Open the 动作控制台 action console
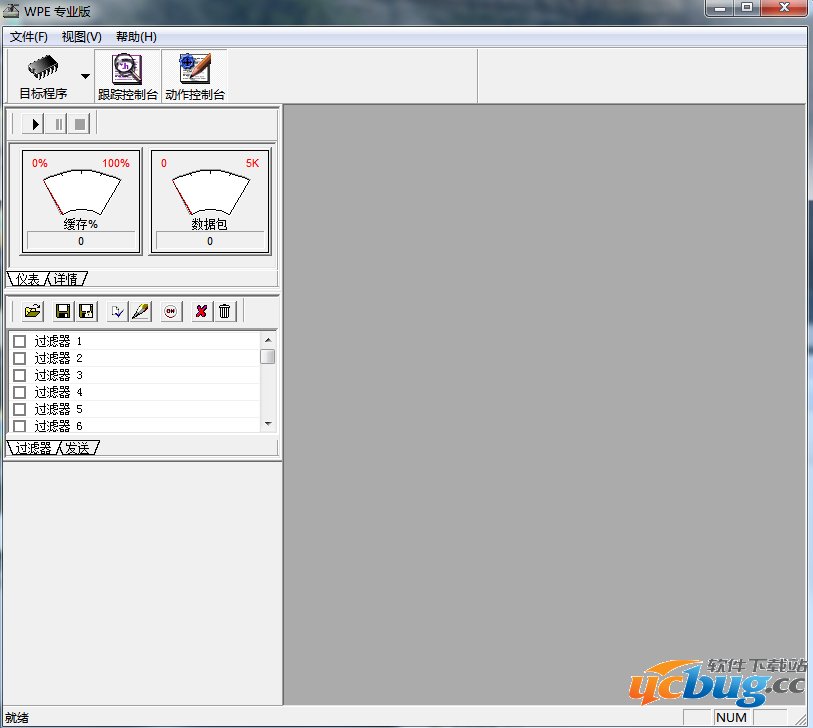813x728 pixels. coord(195,76)
